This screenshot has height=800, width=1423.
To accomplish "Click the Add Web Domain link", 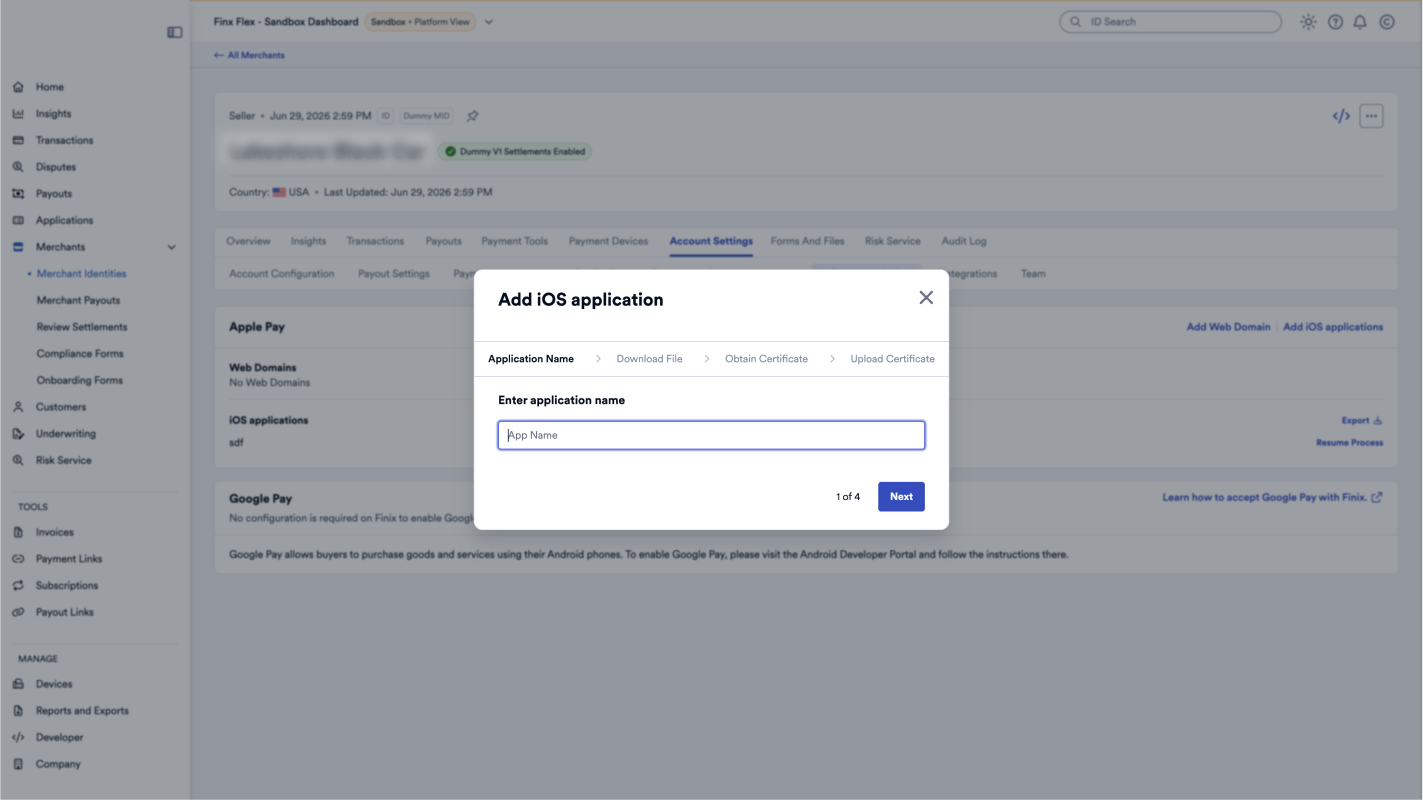I will coord(1228,327).
